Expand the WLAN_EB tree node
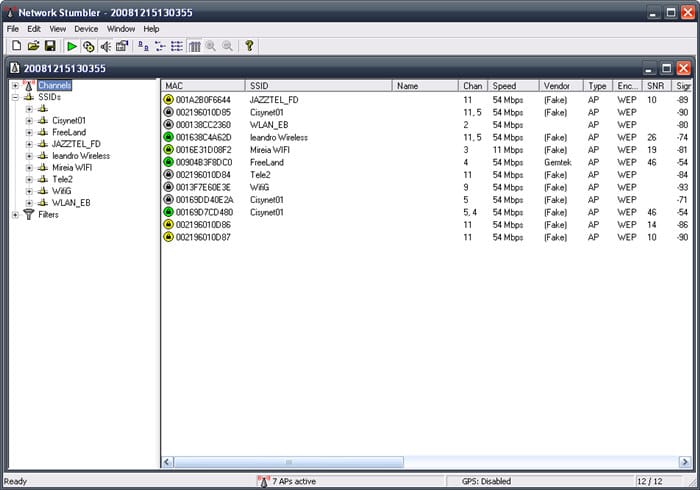Image resolution: width=700 pixels, height=490 pixels. point(29,203)
